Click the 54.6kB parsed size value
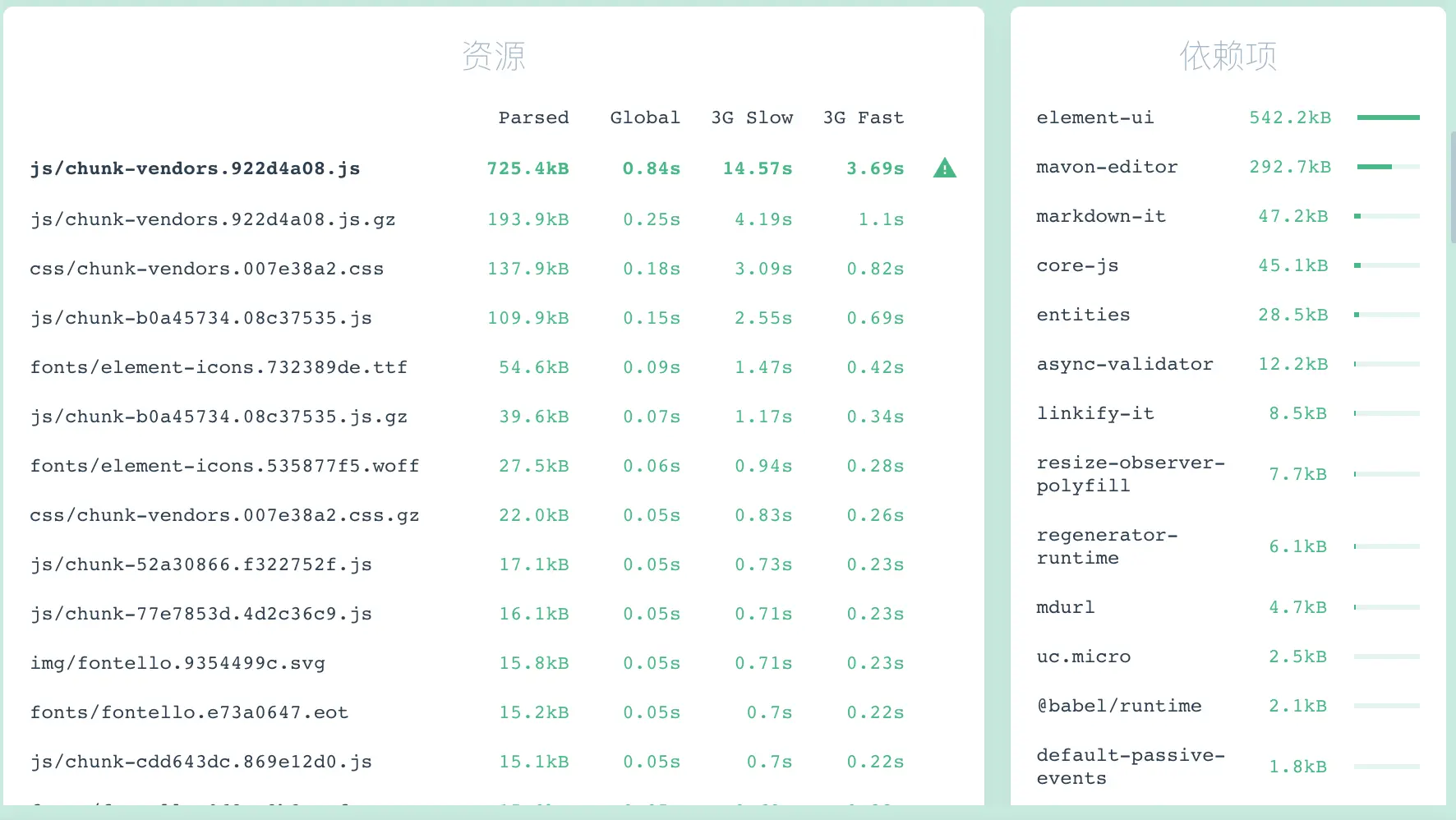Image resolution: width=1456 pixels, height=820 pixels. click(533, 367)
